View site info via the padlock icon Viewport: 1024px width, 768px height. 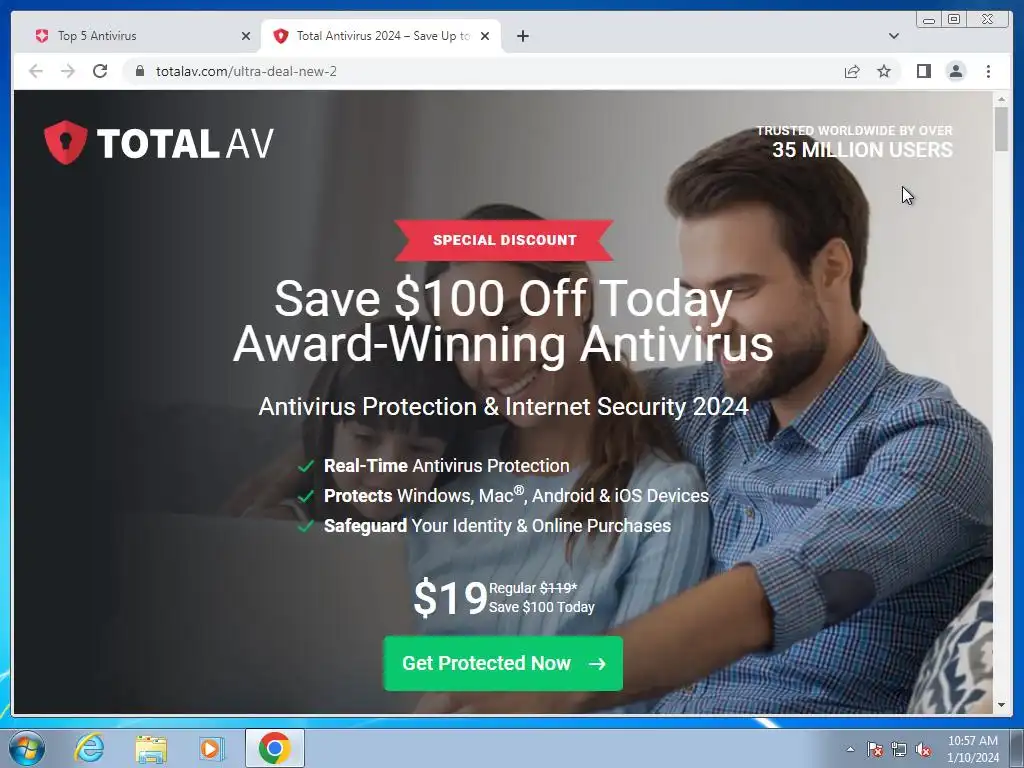point(140,71)
